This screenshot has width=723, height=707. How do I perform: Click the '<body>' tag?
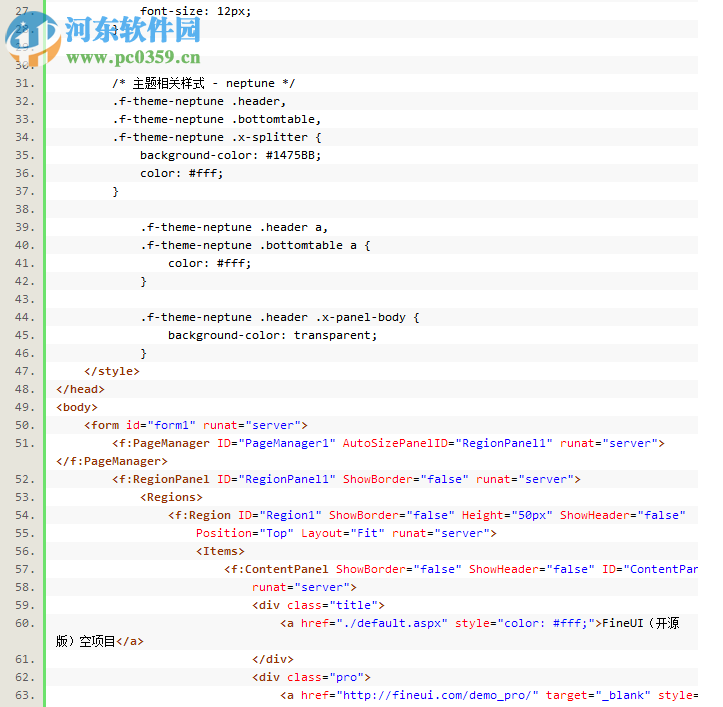(77, 407)
